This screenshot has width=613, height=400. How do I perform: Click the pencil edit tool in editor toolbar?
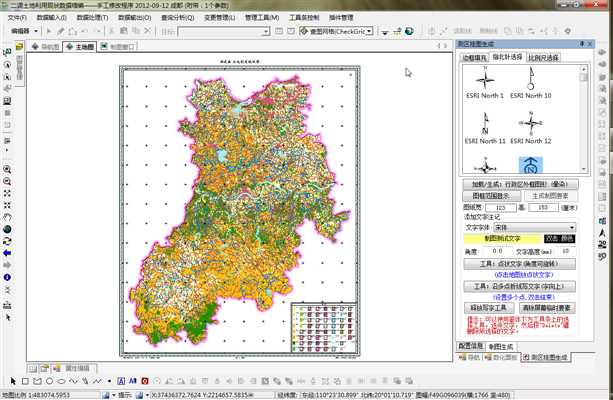click(x=61, y=31)
